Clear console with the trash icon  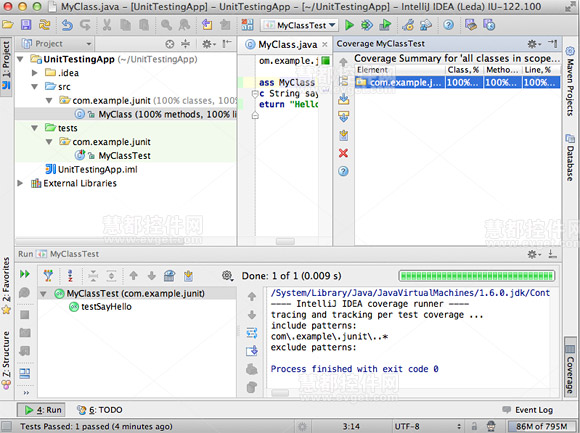[252, 387]
